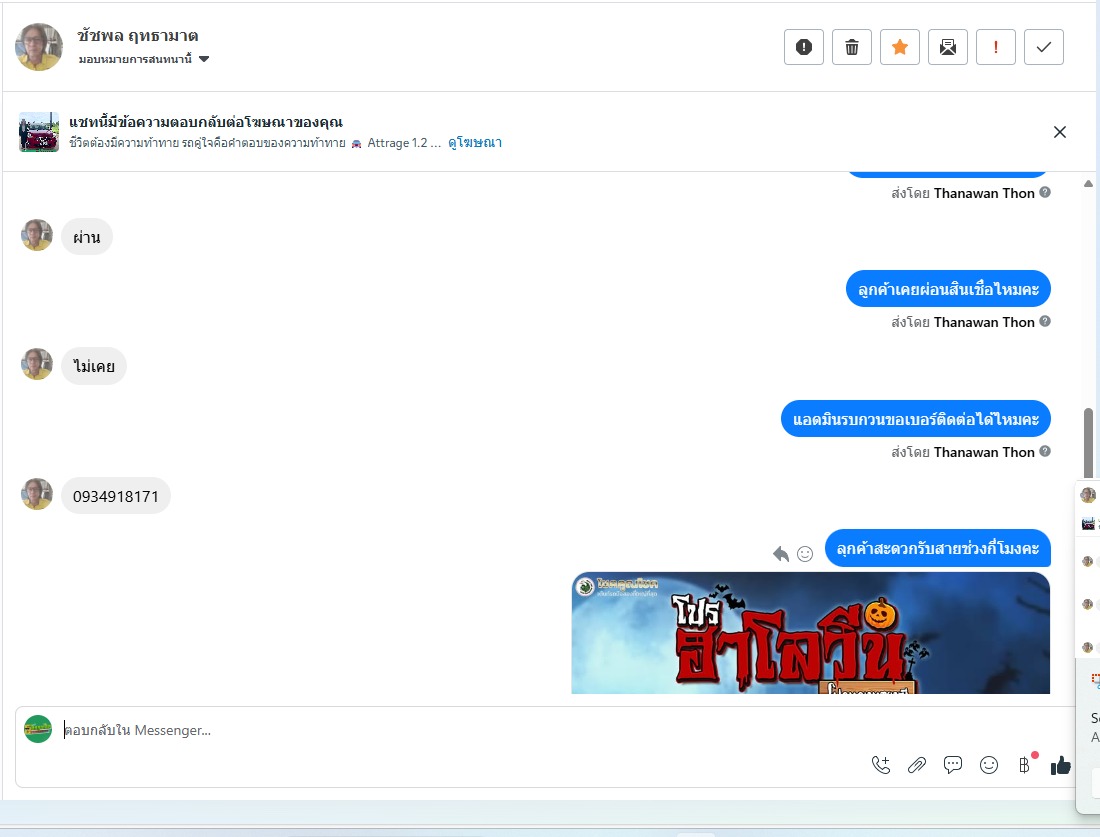
Task: Mark conversation done with checkmark button
Action: [x=1044, y=47]
